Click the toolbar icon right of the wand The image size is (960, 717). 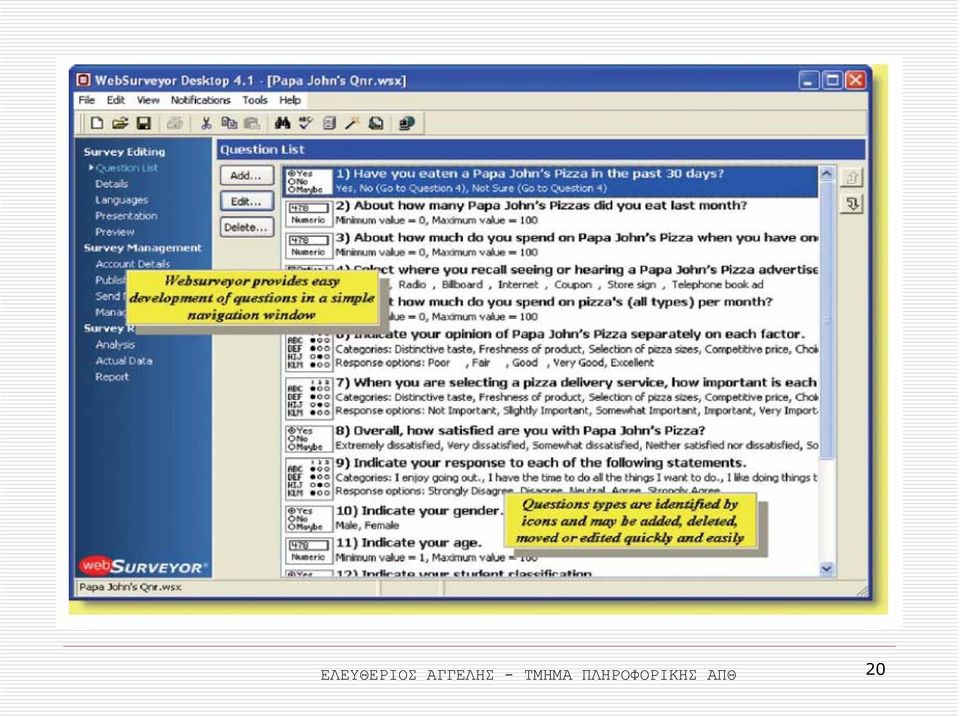tap(376, 123)
